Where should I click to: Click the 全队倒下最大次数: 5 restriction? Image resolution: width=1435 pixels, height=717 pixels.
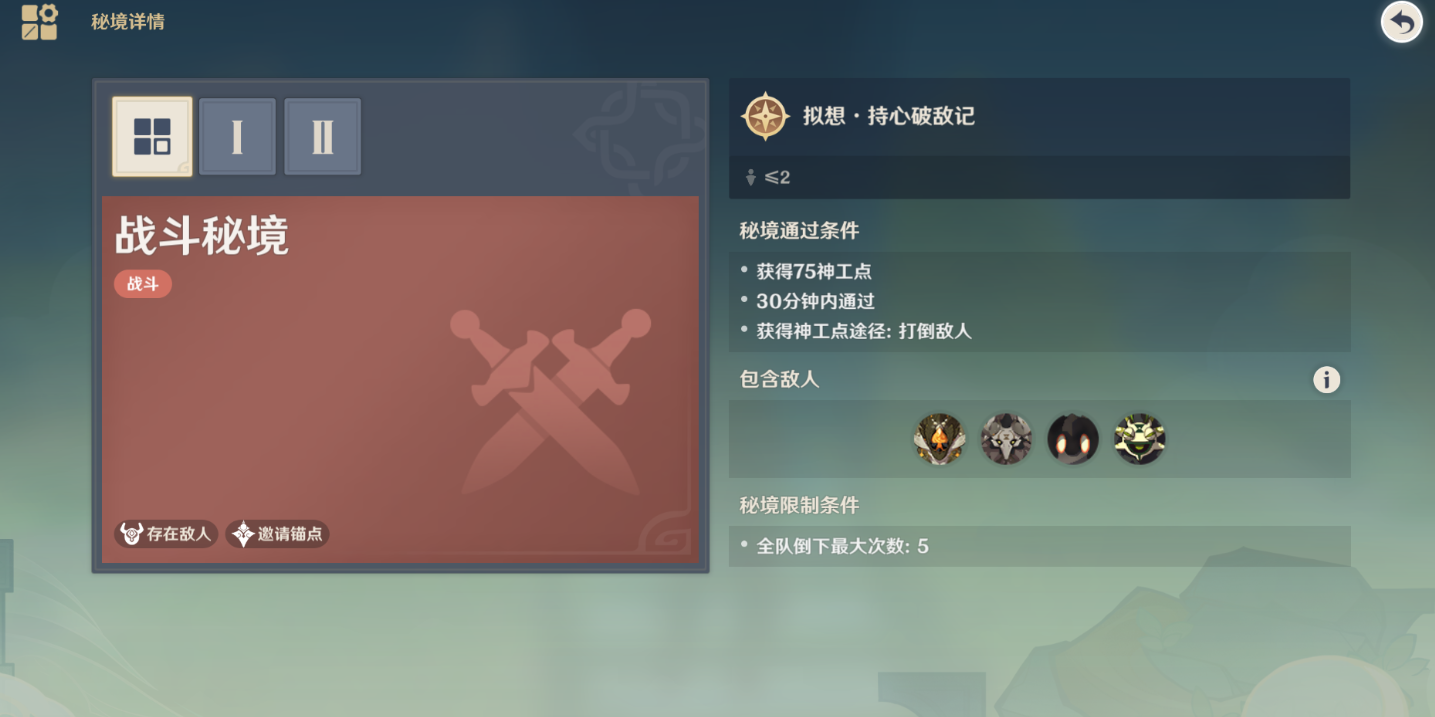pos(835,546)
